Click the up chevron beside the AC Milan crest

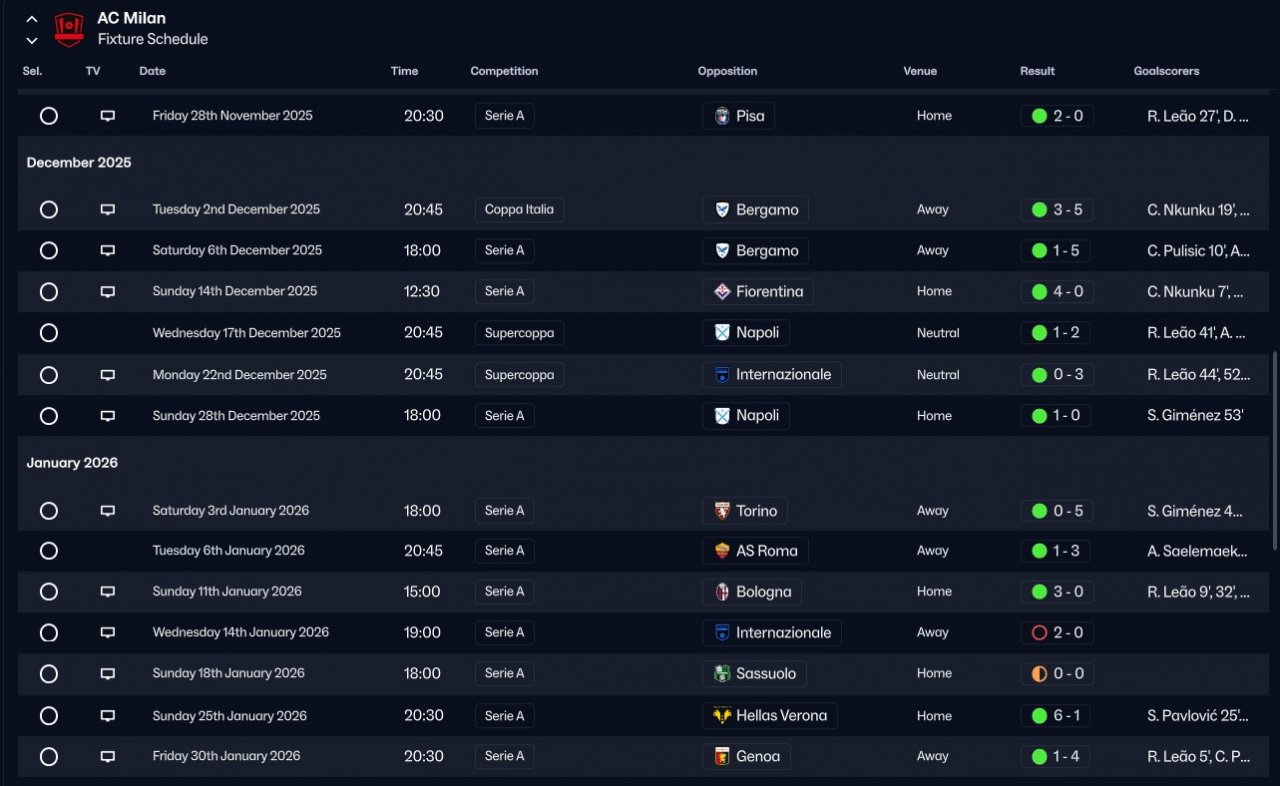pyautogui.click(x=32, y=19)
